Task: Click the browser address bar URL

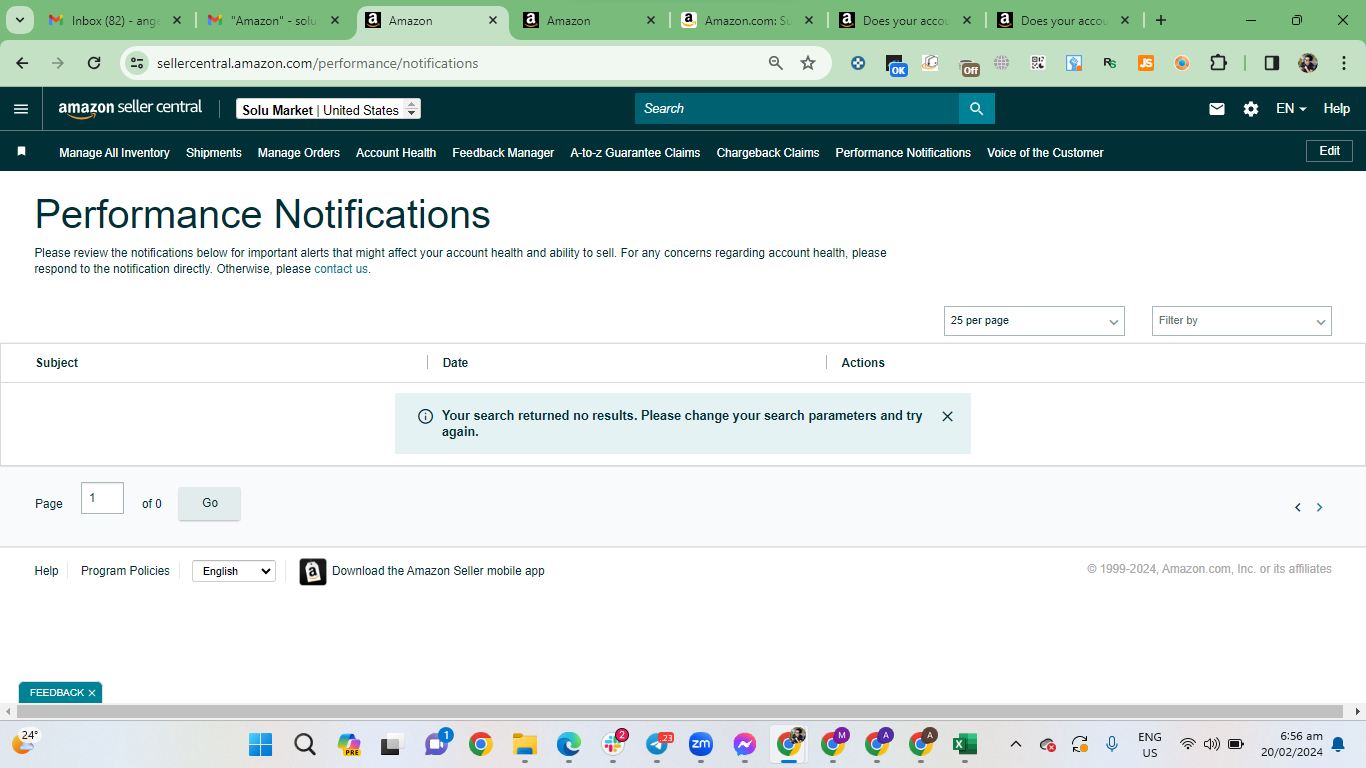Action: pos(318,63)
